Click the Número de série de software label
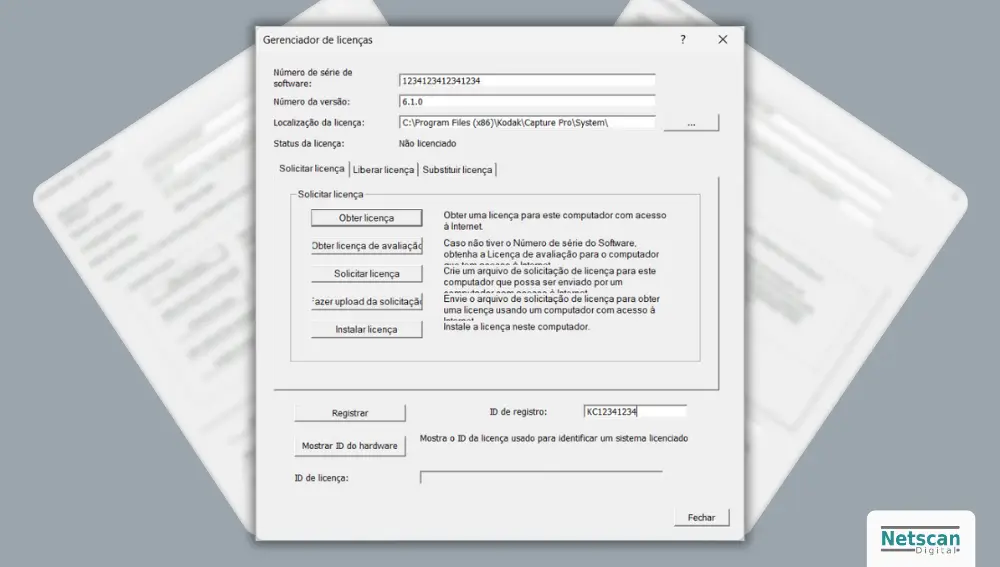 click(312, 78)
